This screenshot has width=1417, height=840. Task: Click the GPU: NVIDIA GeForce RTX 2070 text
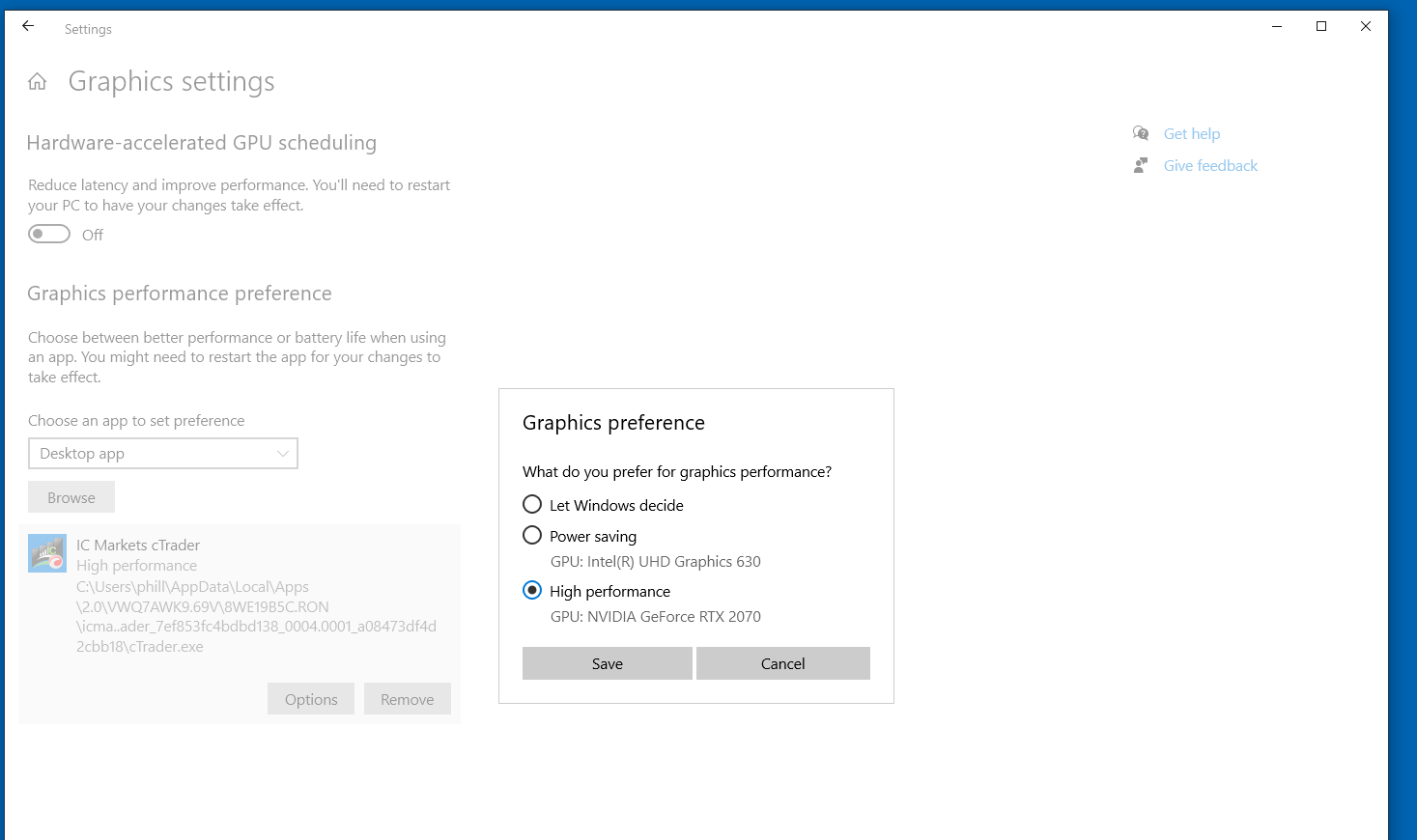tap(656, 617)
